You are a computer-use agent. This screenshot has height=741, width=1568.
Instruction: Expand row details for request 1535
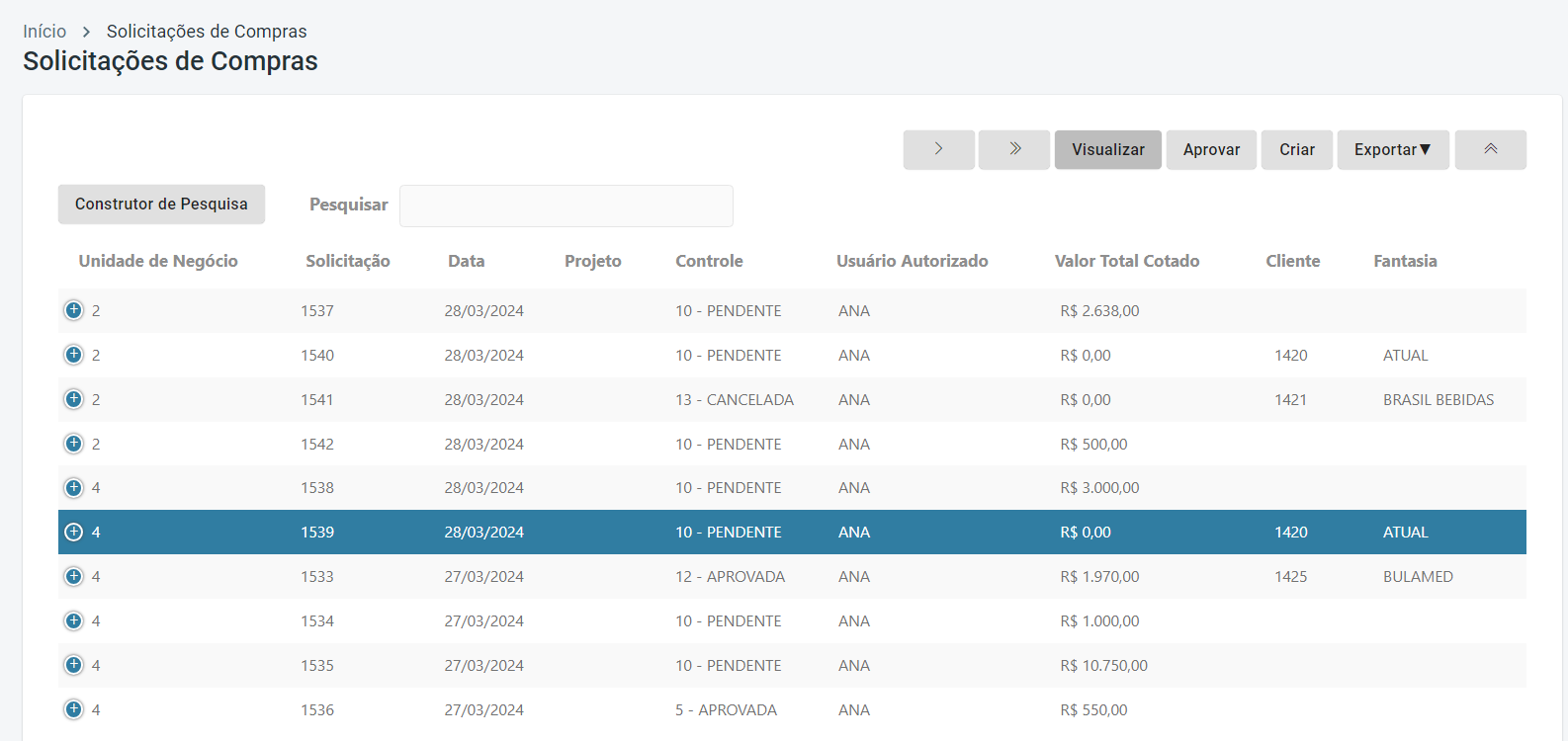(74, 665)
